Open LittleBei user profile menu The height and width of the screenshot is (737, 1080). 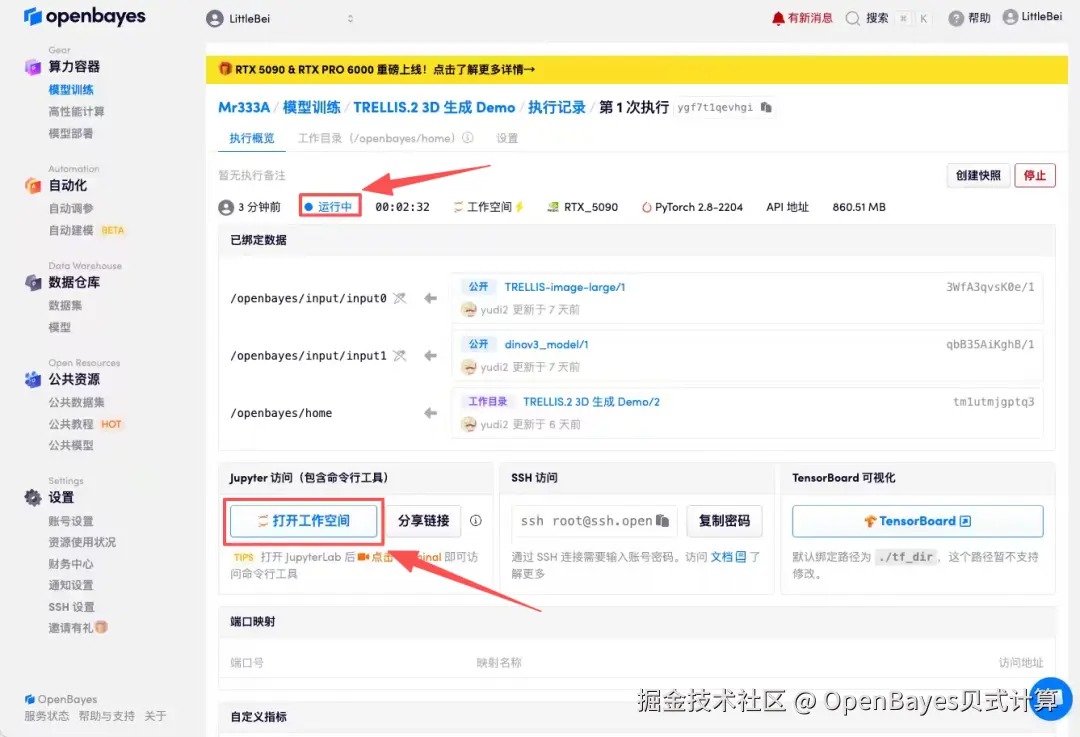(x=1032, y=17)
